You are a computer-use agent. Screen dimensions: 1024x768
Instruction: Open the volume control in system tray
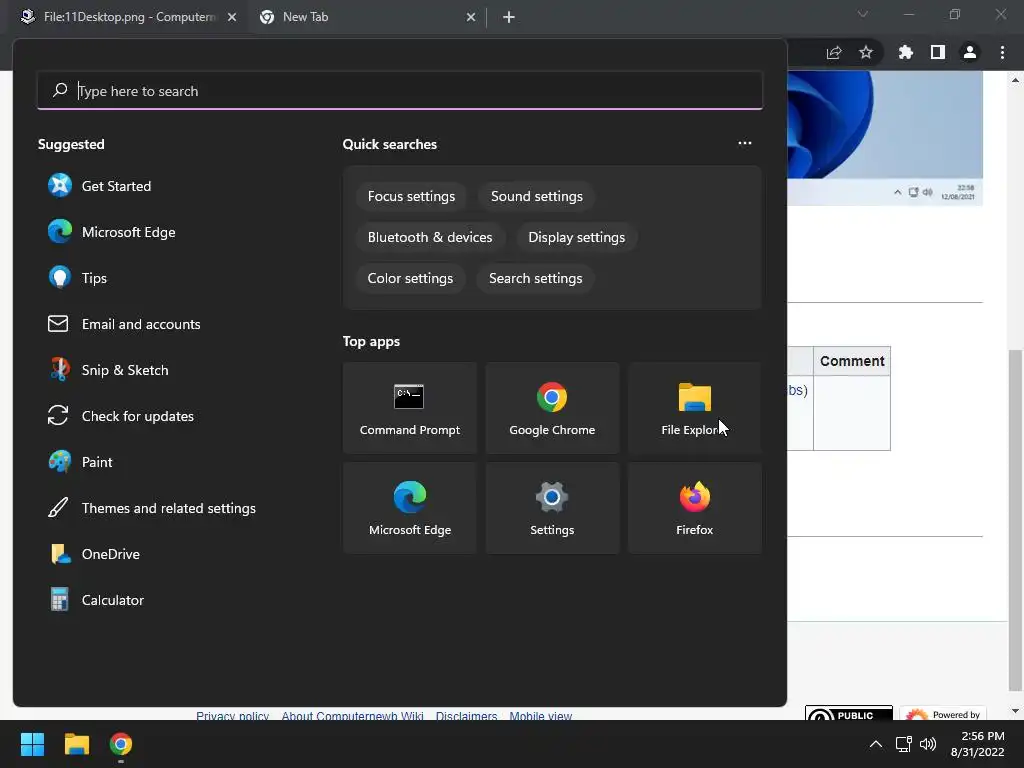click(x=927, y=744)
